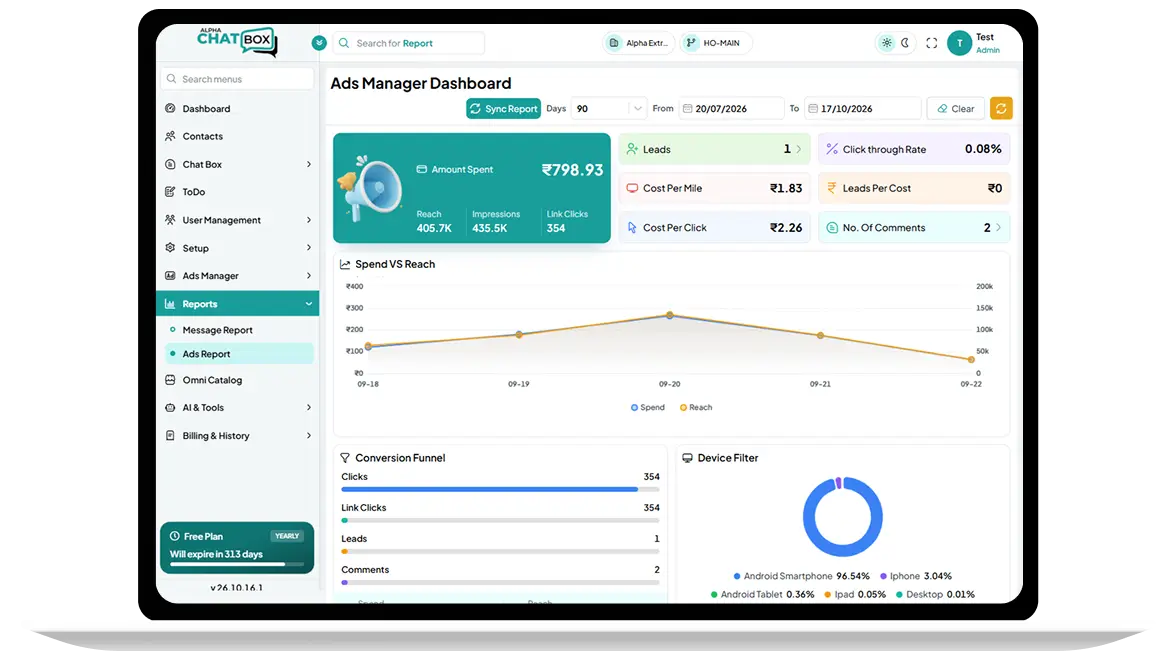Image resolution: width=1176 pixels, height=660 pixels.
Task: Click the From date field 20/07/2026
Action: pyautogui.click(x=731, y=109)
